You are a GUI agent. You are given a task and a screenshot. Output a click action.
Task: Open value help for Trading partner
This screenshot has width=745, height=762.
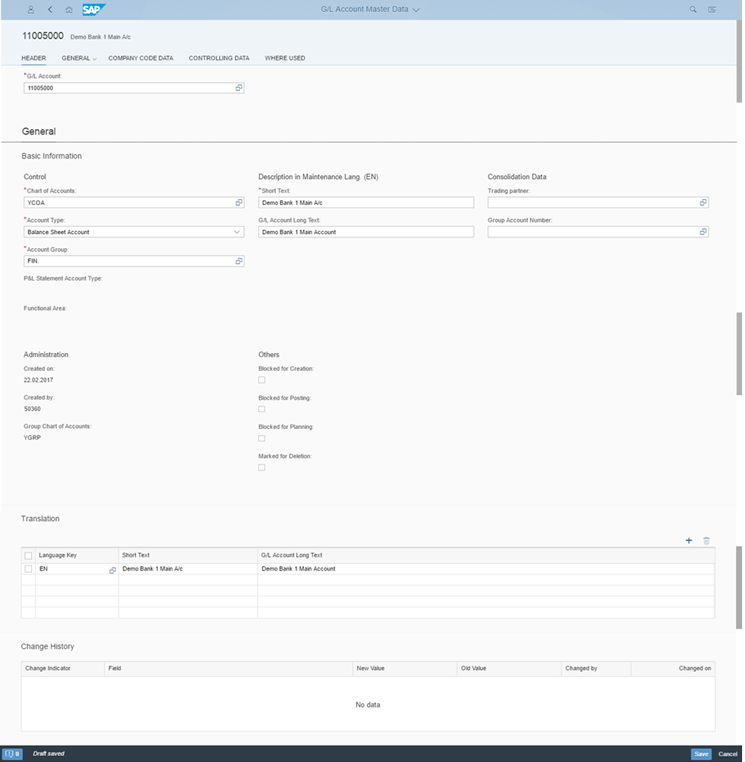703,202
